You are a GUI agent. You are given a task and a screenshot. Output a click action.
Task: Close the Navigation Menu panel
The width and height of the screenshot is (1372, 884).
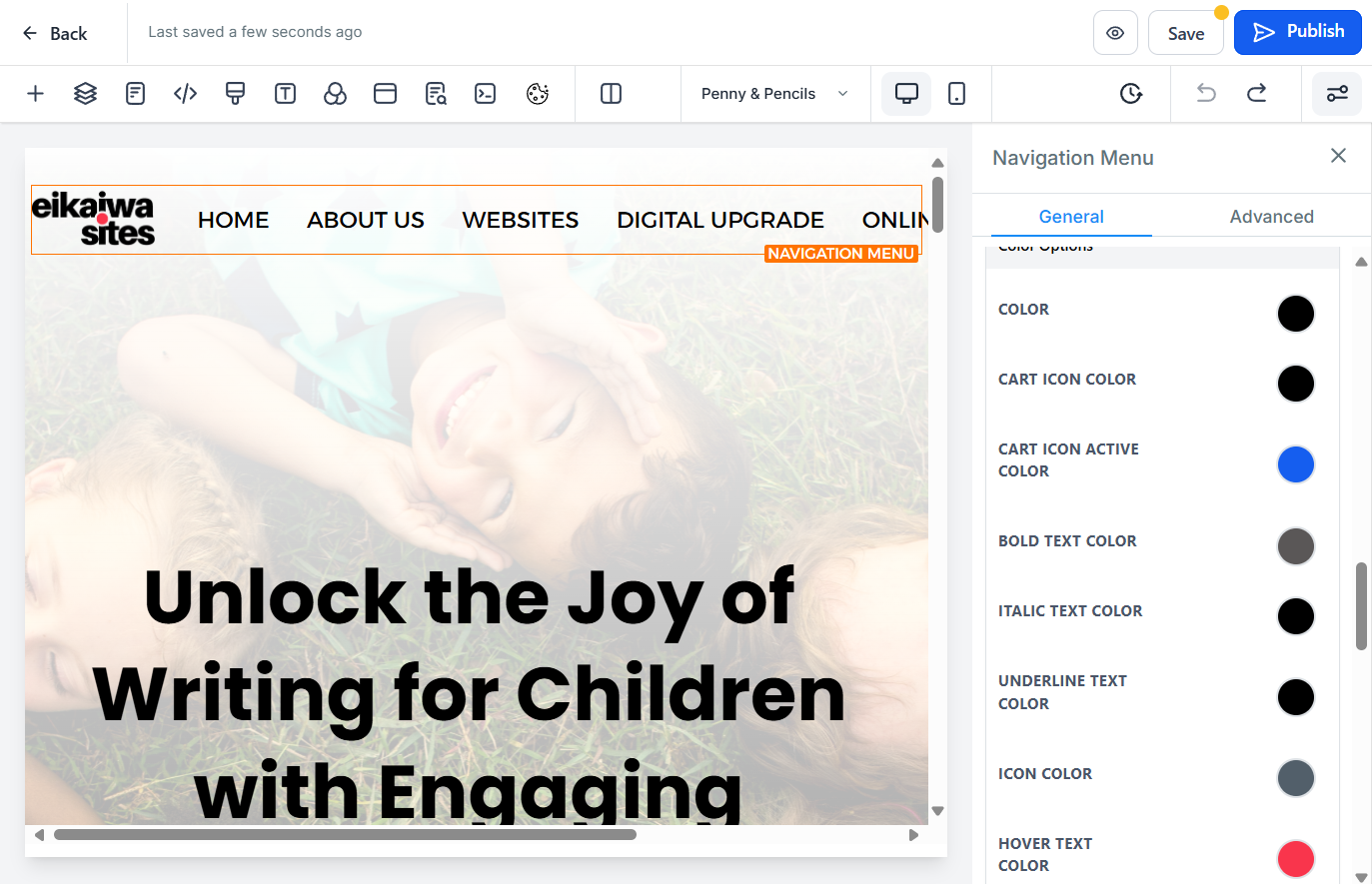click(1338, 156)
